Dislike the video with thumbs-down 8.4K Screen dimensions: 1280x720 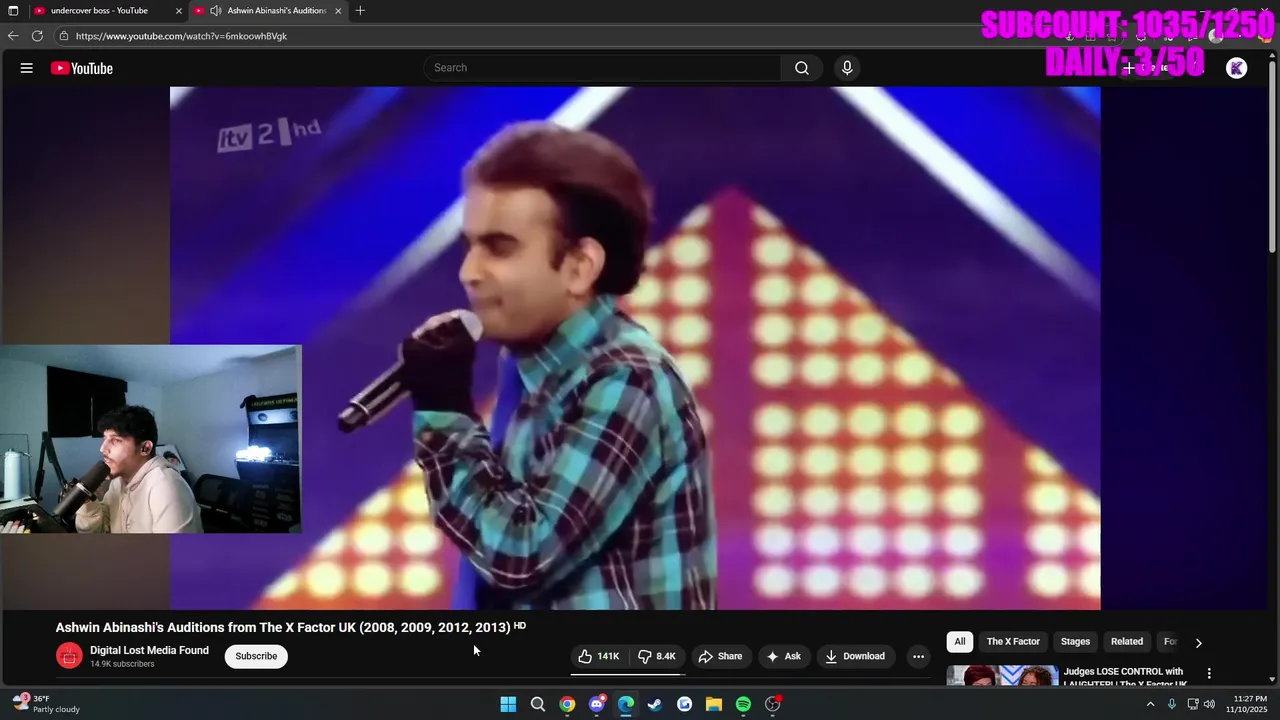(658, 656)
